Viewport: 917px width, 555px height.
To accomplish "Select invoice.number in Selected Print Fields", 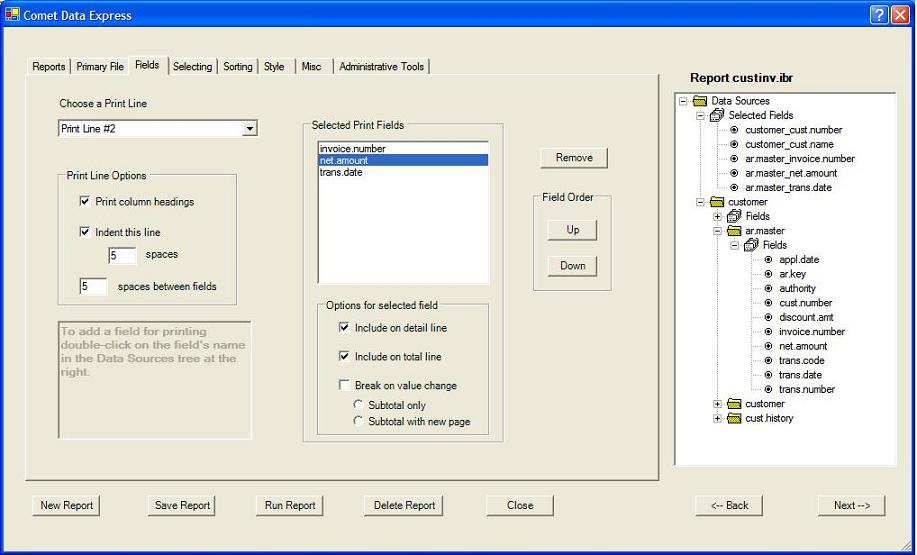I will pos(403,149).
